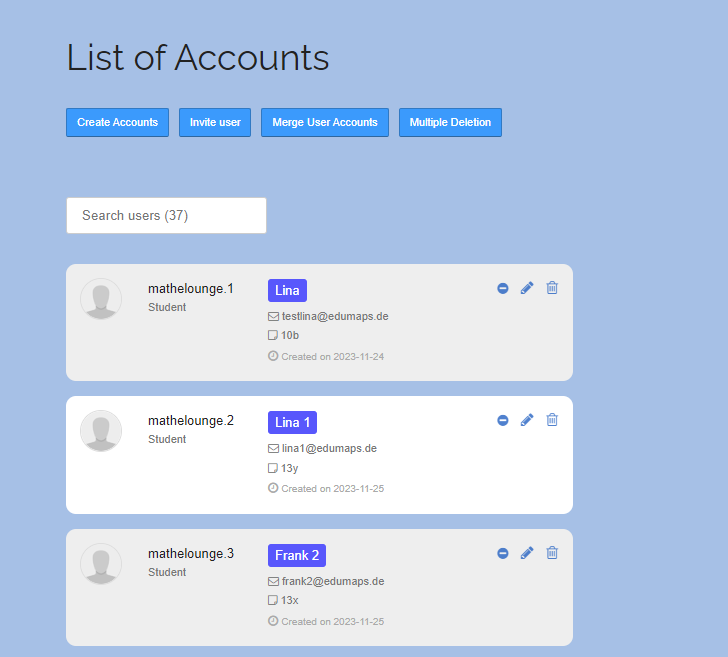Image resolution: width=728 pixels, height=657 pixels.
Task: Focus the Search users field
Action: click(x=166, y=215)
